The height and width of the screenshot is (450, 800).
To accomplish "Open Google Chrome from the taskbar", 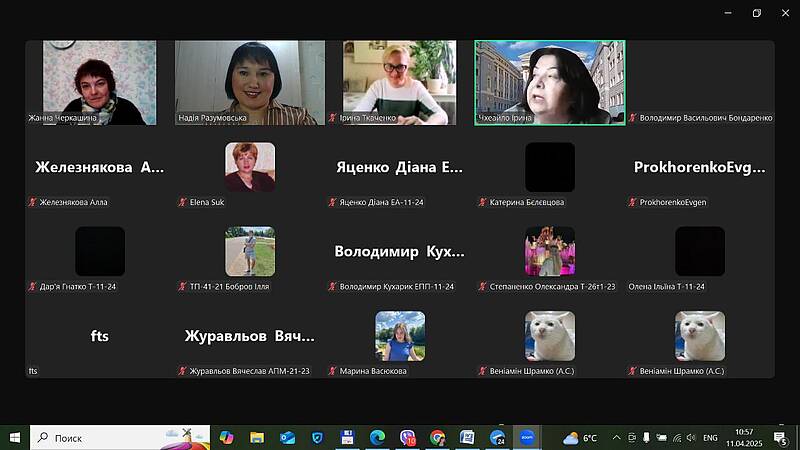I will (x=437, y=437).
